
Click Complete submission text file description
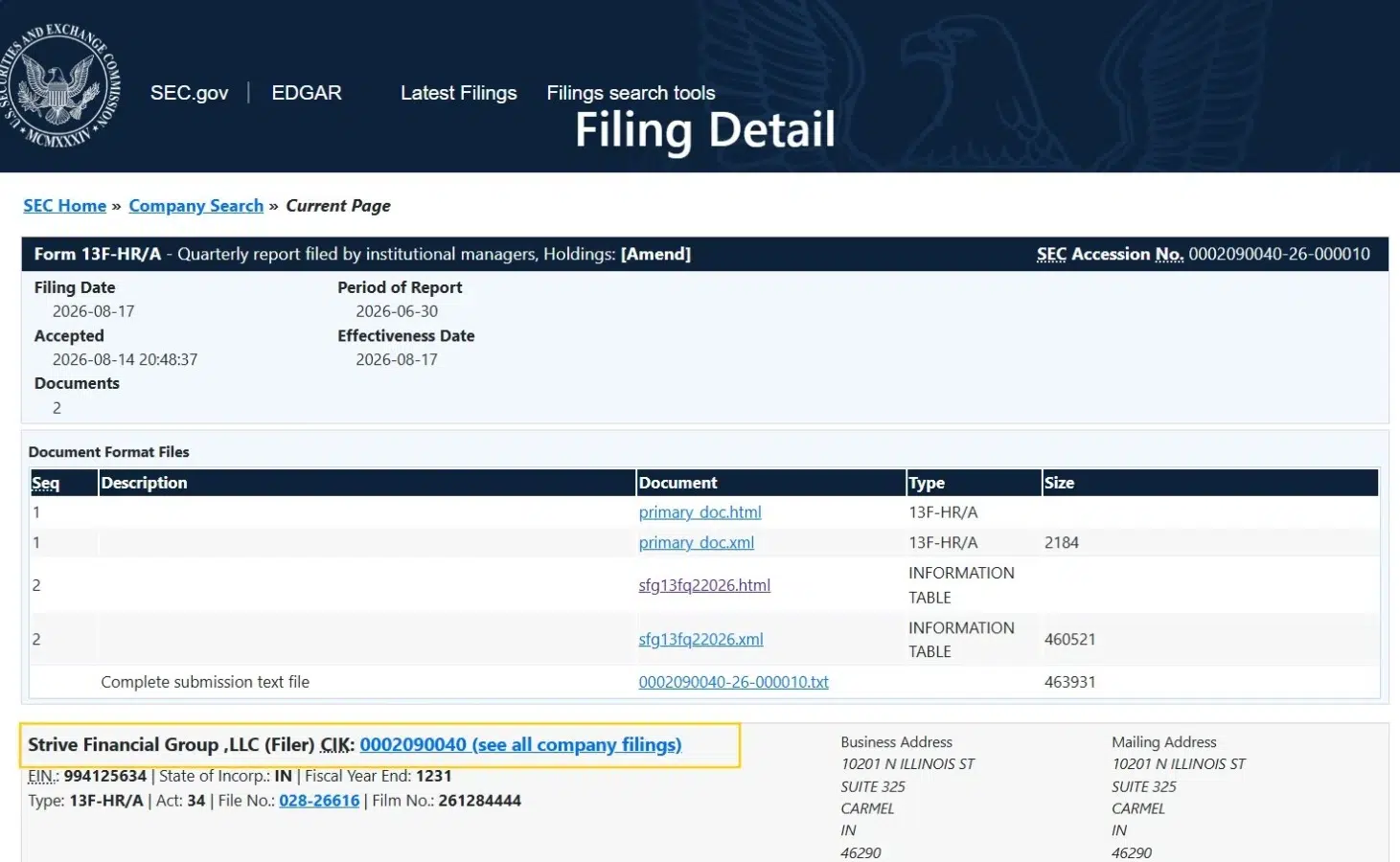pyautogui.click(x=205, y=682)
